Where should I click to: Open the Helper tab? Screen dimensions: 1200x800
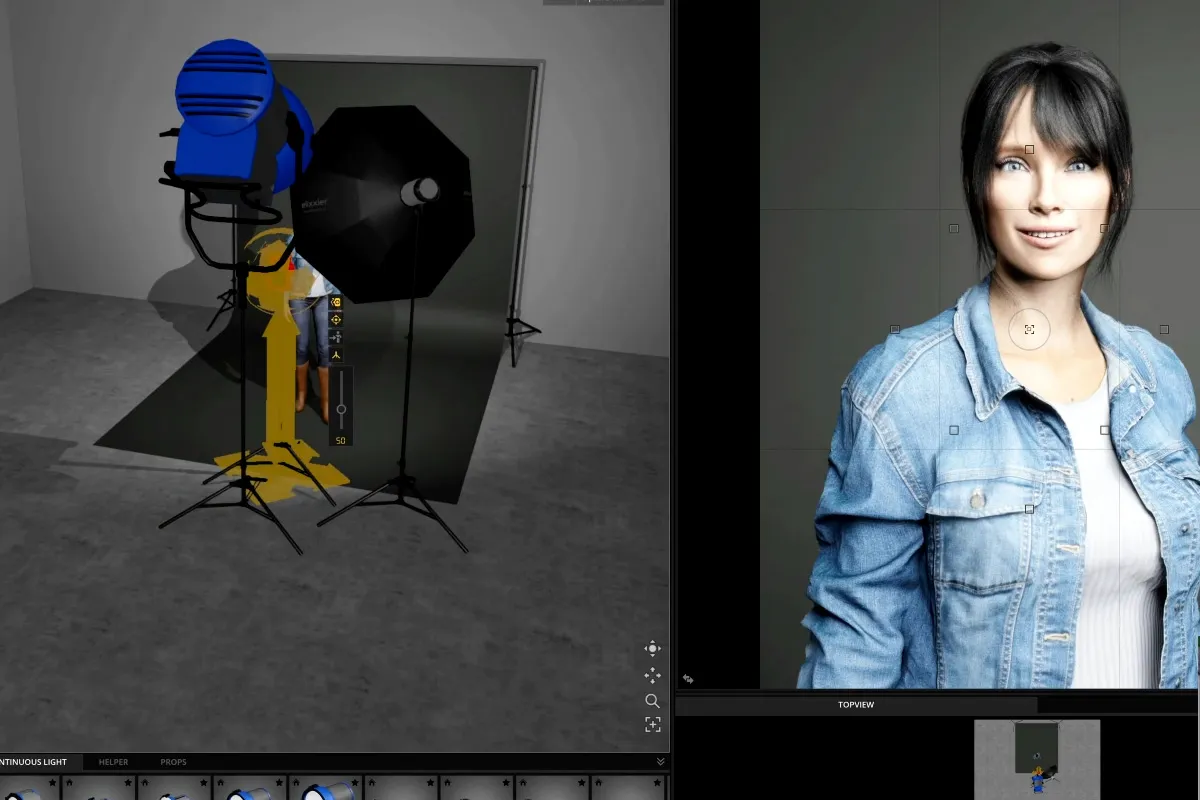[113, 762]
